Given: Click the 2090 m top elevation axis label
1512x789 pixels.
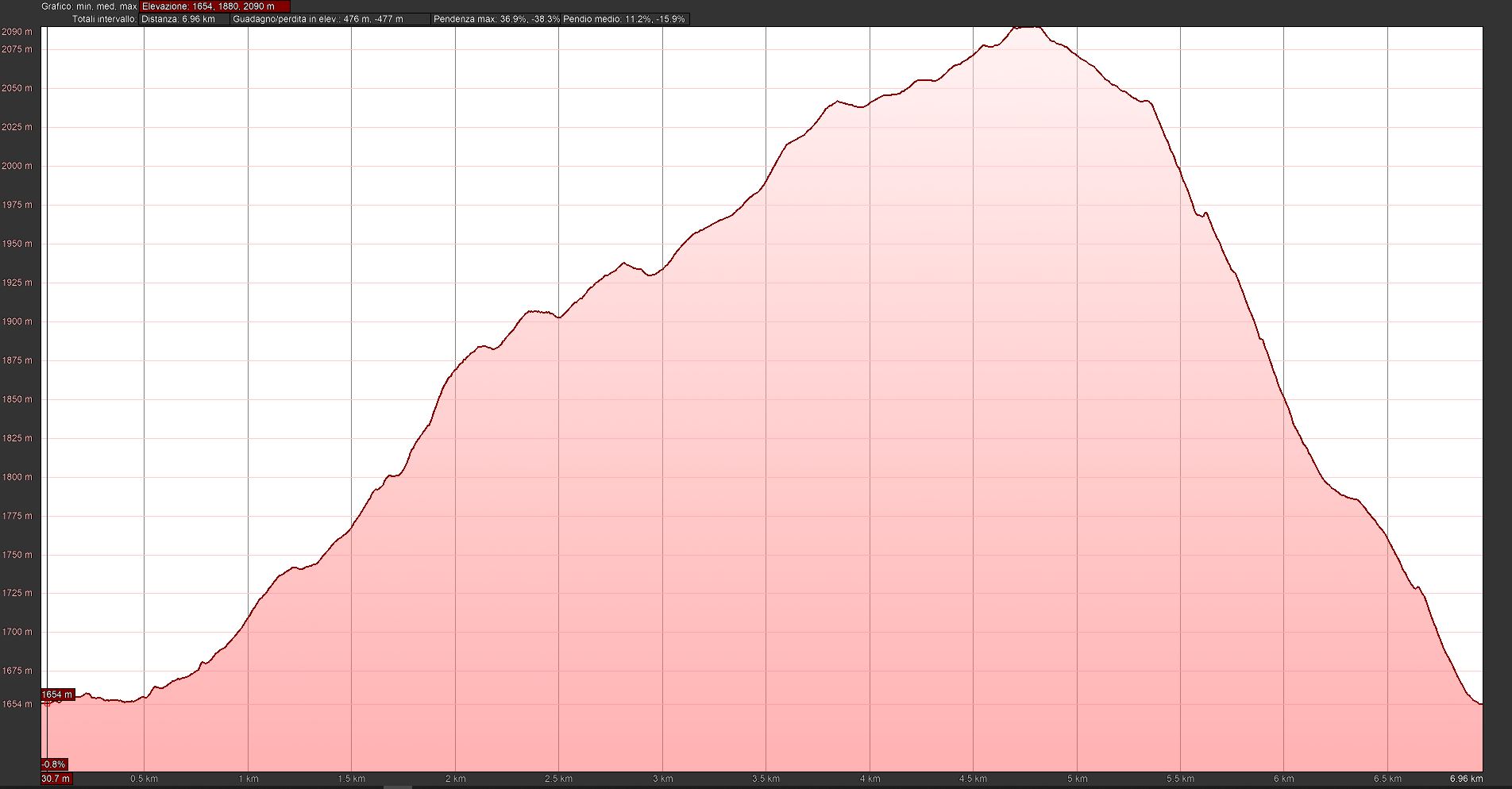Looking at the screenshot, I should click(x=17, y=32).
